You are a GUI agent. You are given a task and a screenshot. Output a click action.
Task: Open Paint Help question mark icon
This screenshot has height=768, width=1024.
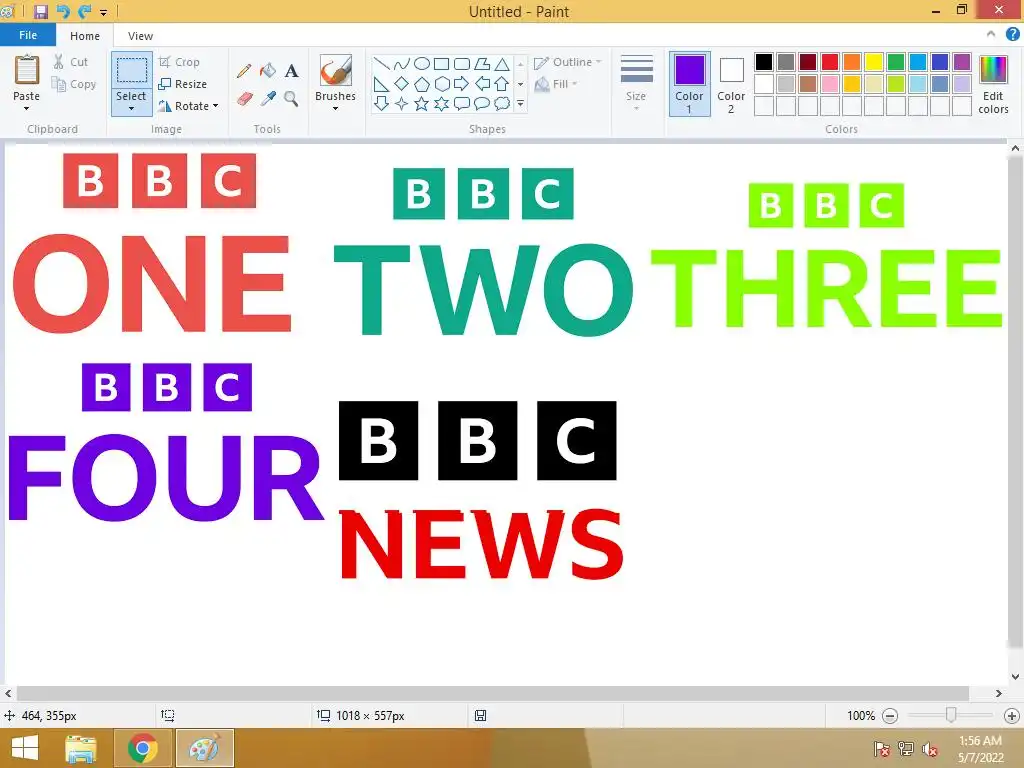click(x=1012, y=34)
